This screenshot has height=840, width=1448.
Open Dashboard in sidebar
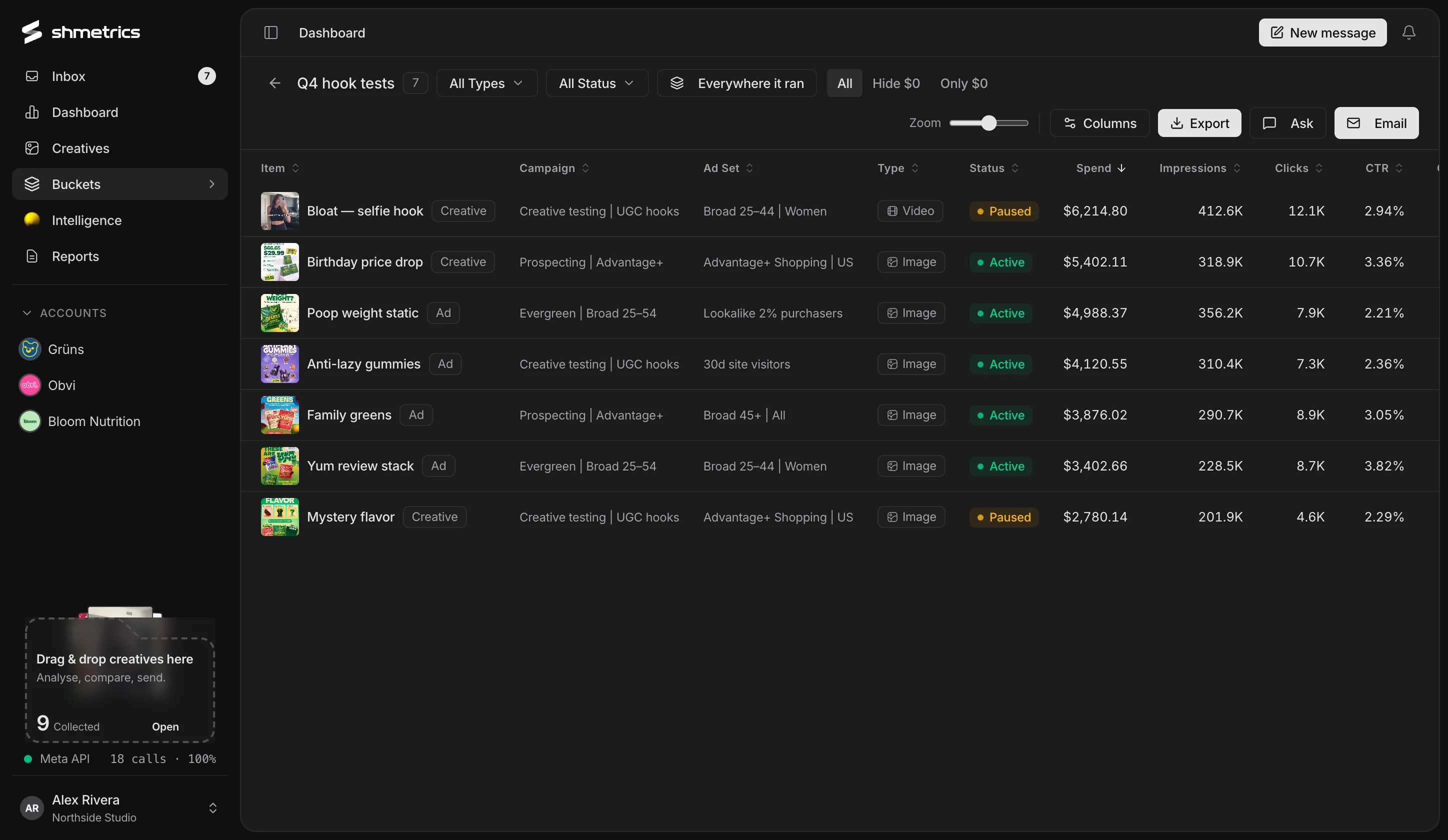pyautogui.click(x=119, y=112)
